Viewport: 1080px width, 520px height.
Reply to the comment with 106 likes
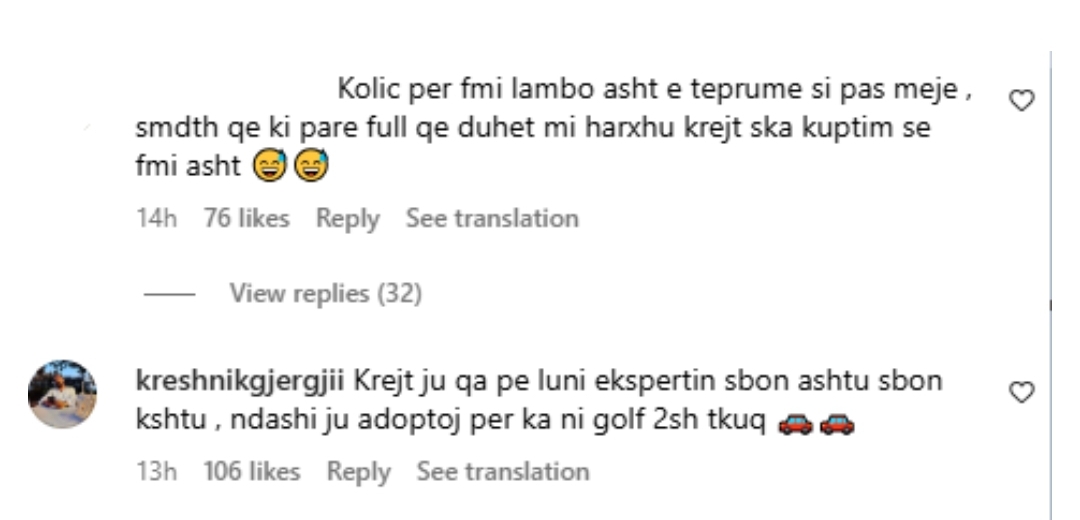click(x=358, y=472)
